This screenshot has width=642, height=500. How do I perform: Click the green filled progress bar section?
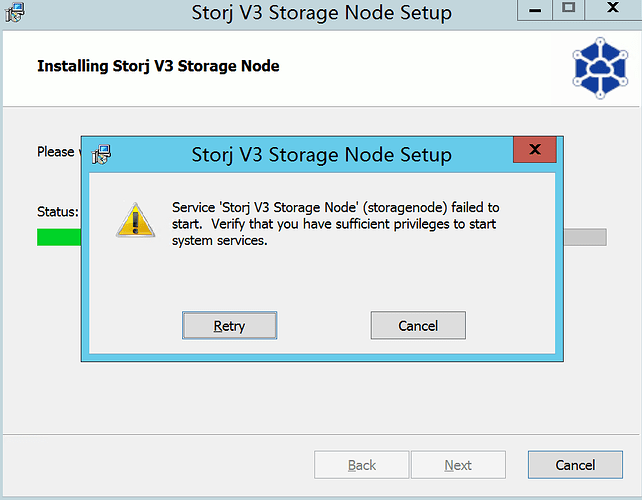tap(58, 237)
